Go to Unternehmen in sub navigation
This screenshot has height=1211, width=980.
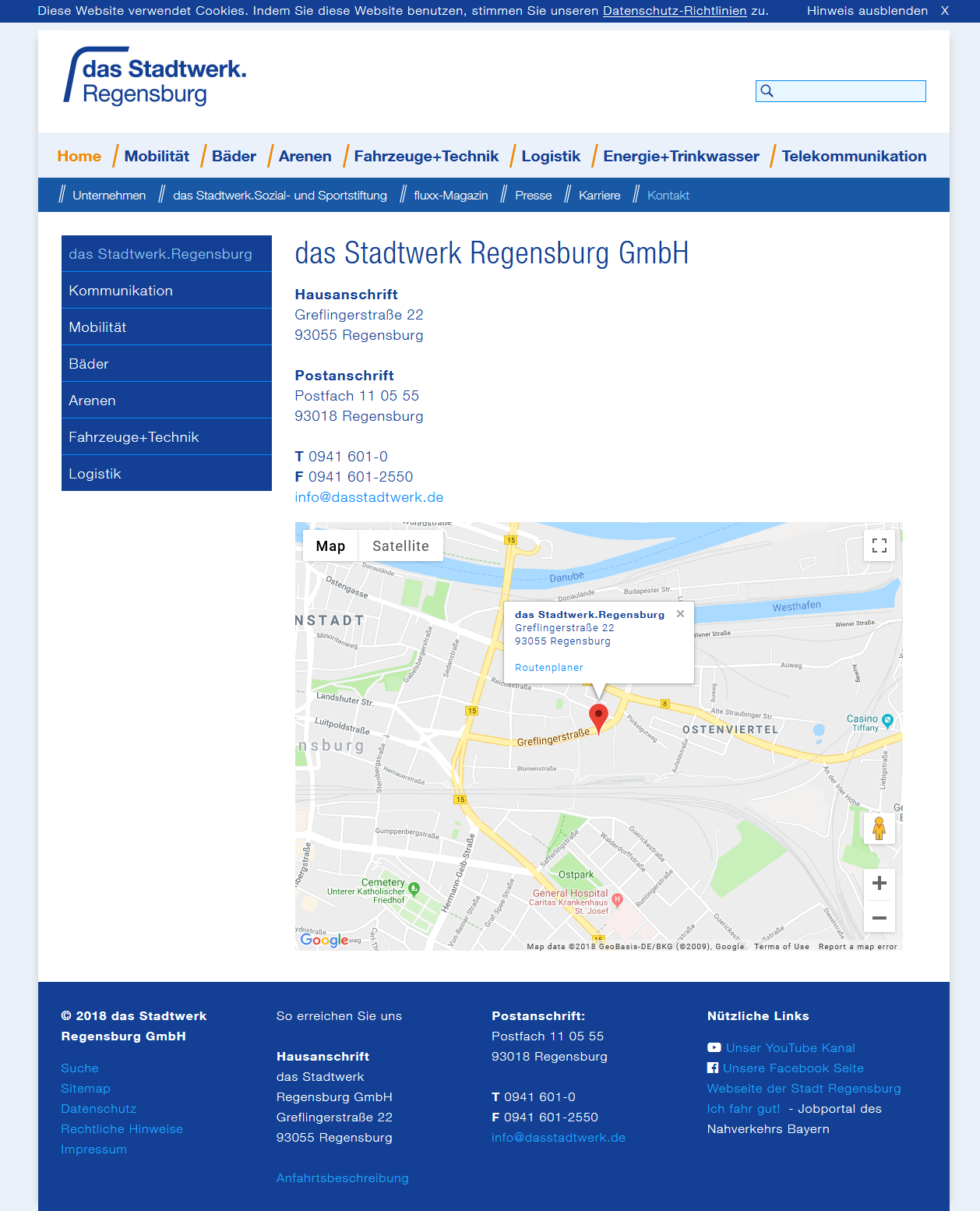pyautogui.click(x=109, y=196)
